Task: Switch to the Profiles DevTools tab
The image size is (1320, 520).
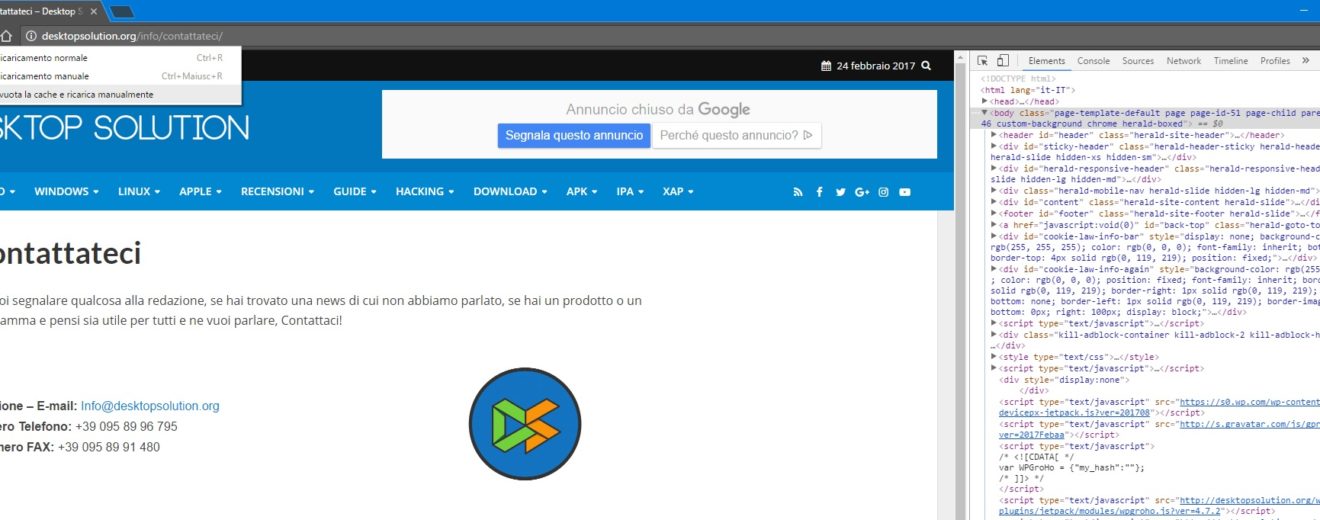Action: point(1275,61)
